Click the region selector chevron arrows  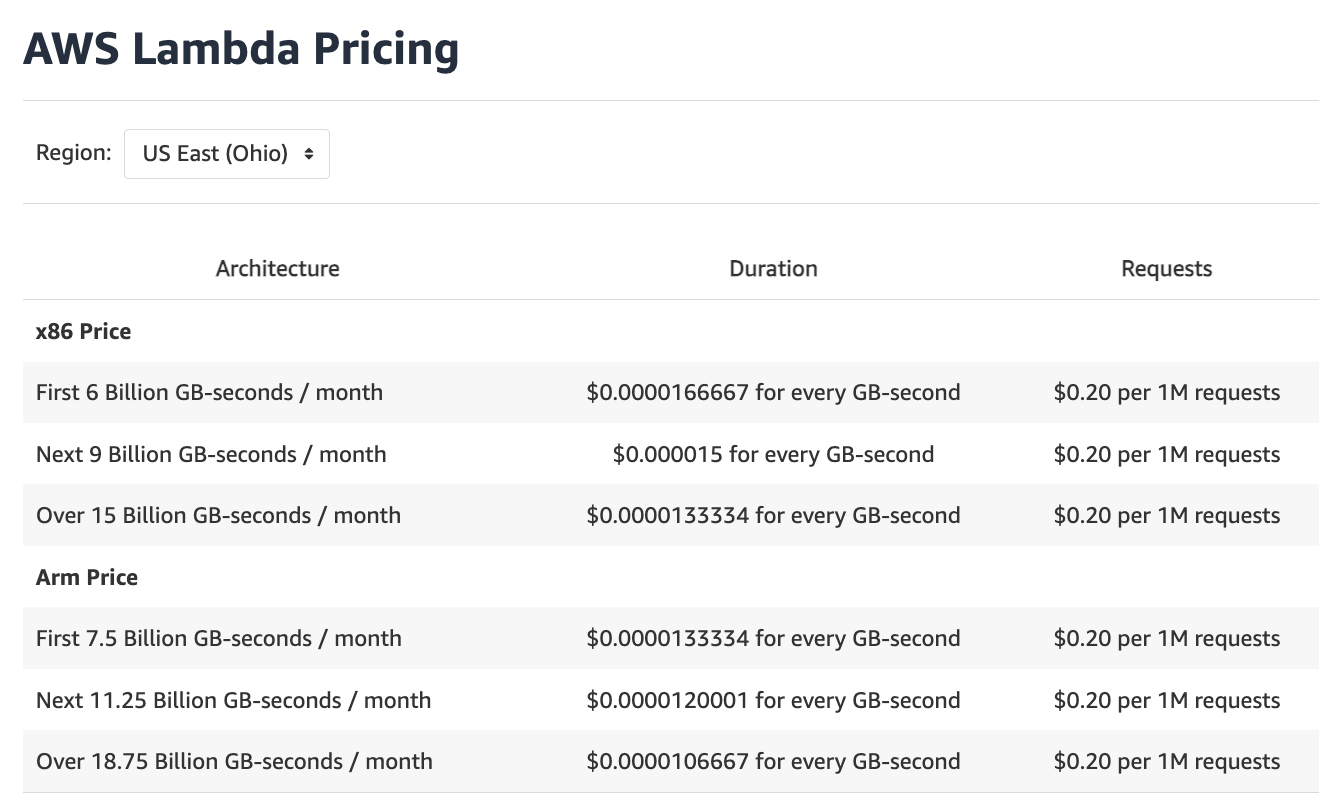point(309,153)
